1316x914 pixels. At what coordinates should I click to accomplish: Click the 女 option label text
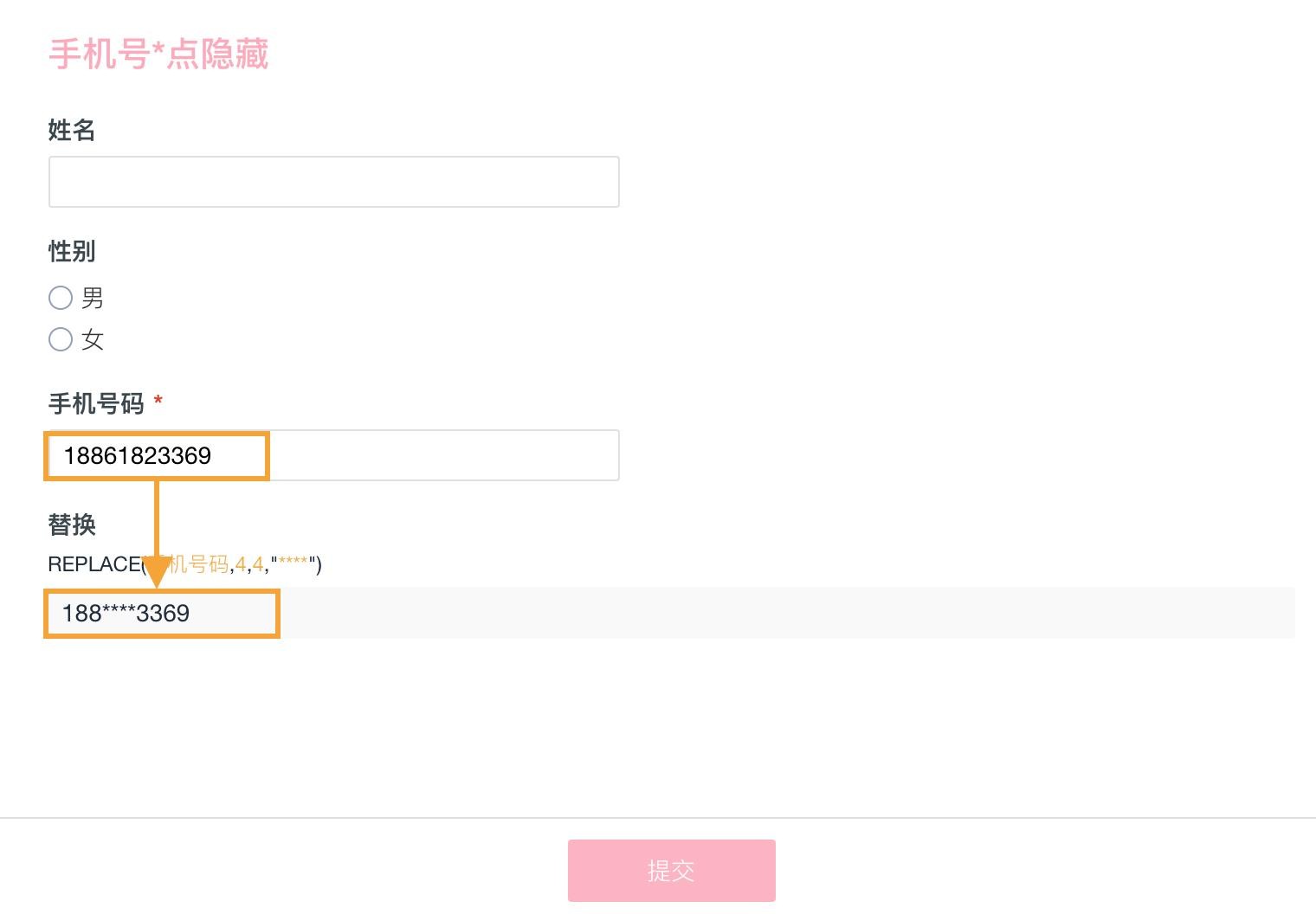(x=93, y=340)
